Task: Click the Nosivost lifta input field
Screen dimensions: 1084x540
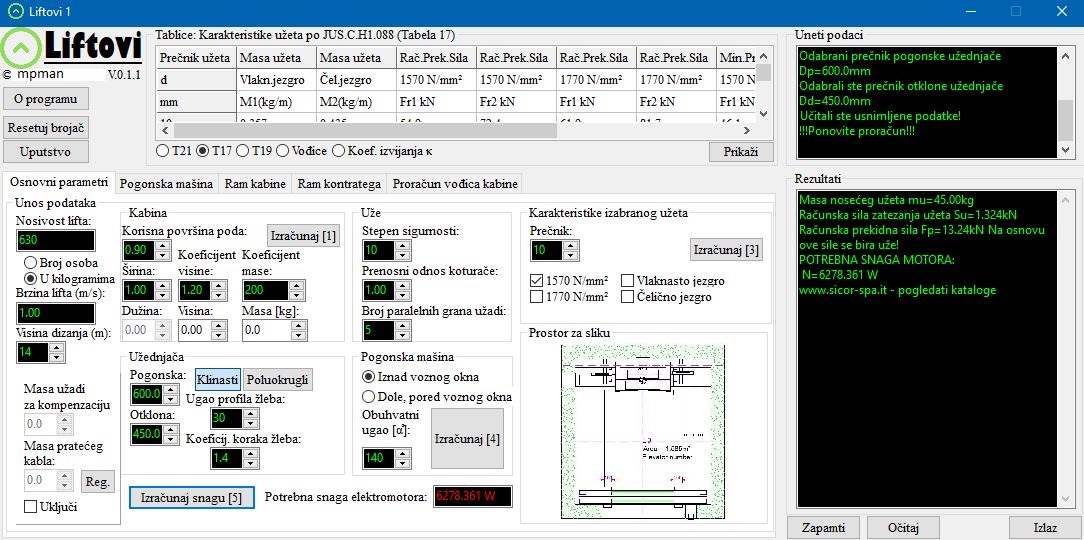Action: [55, 240]
